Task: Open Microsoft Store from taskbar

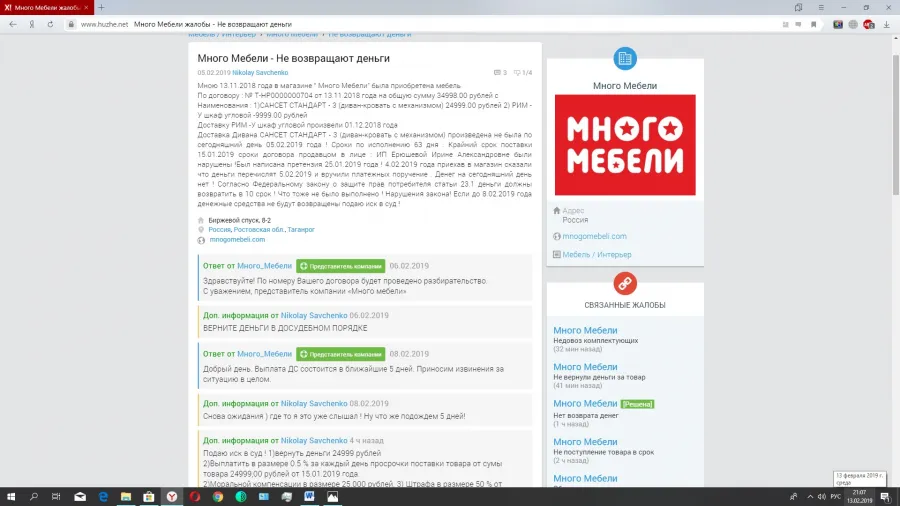Action: 149,496
